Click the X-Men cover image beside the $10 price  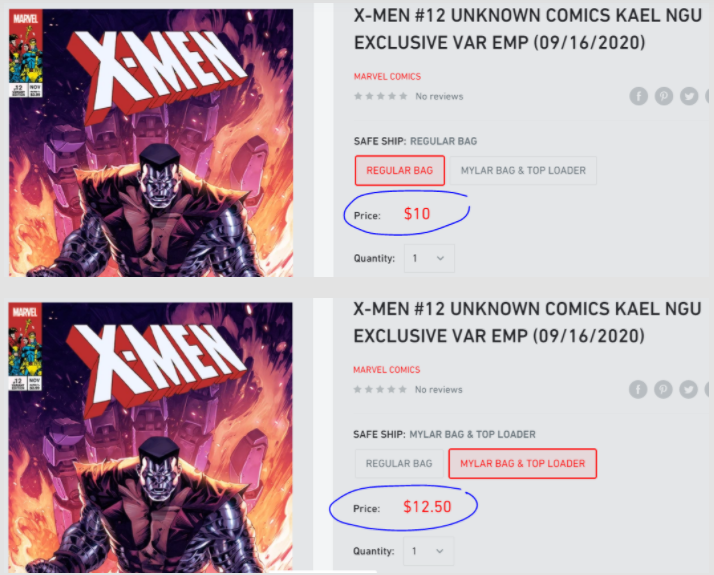151,142
